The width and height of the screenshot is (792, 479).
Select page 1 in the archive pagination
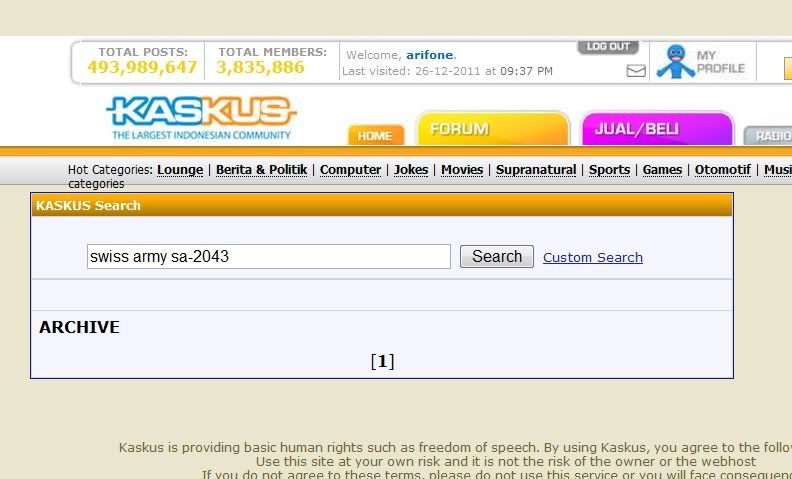coord(382,361)
